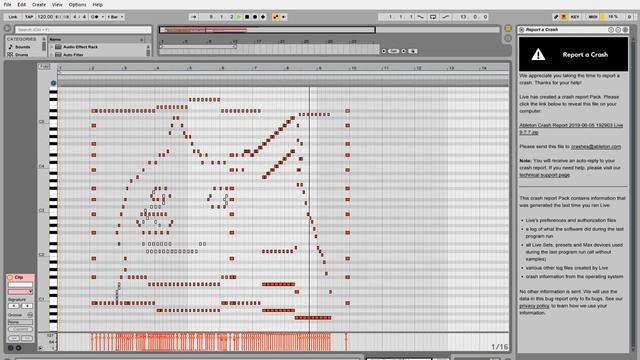Open the metronome settings dropdown arrow

[102, 17]
